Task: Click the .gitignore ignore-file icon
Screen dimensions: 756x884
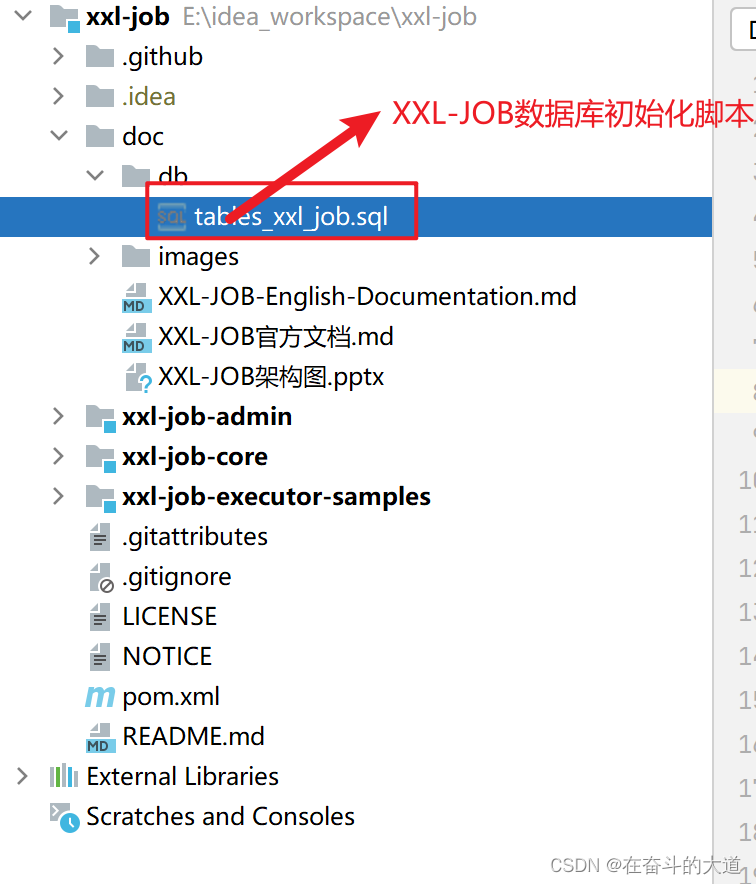Action: [x=101, y=578]
